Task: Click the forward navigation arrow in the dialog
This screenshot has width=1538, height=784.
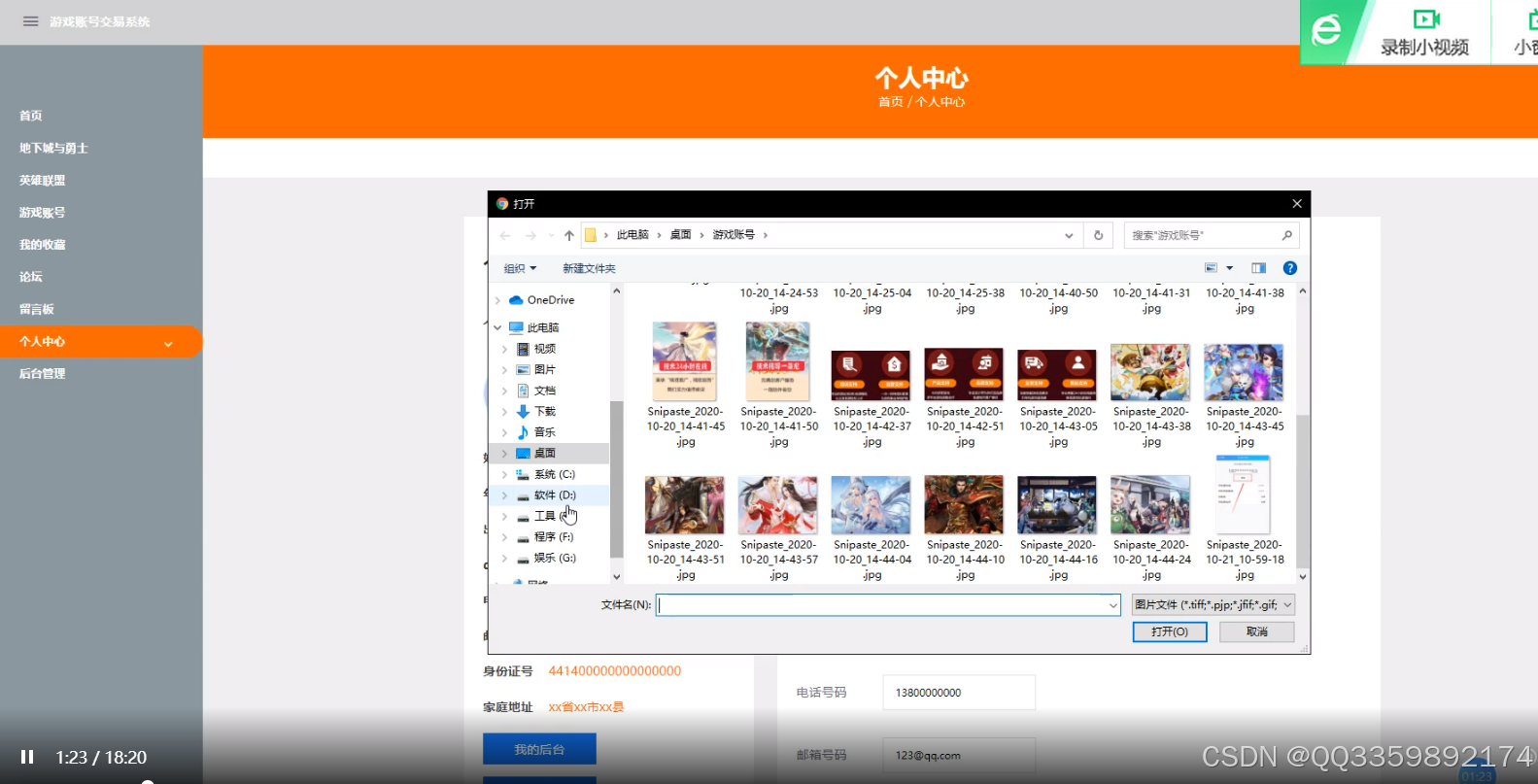Action: coord(530,235)
